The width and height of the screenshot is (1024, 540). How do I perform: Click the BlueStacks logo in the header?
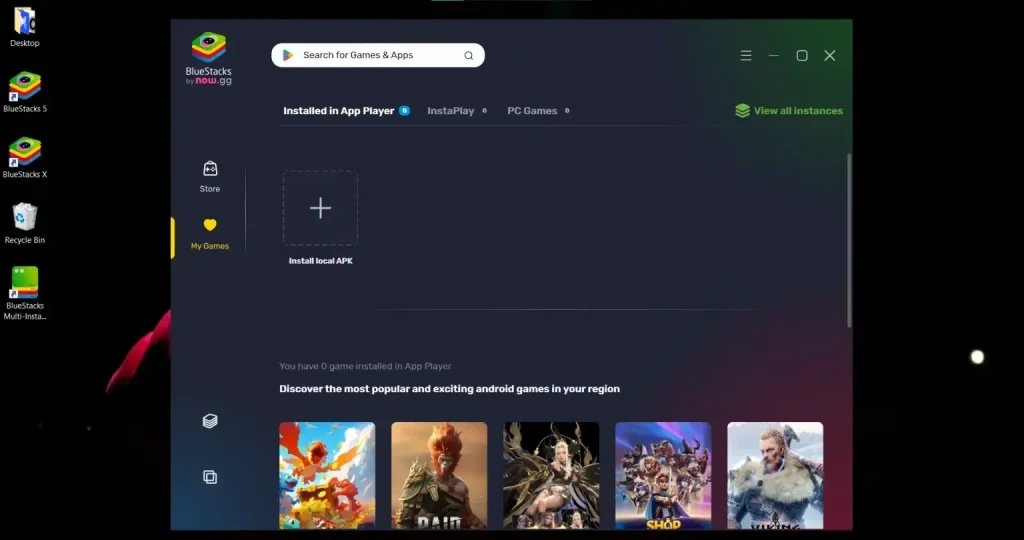(x=208, y=58)
